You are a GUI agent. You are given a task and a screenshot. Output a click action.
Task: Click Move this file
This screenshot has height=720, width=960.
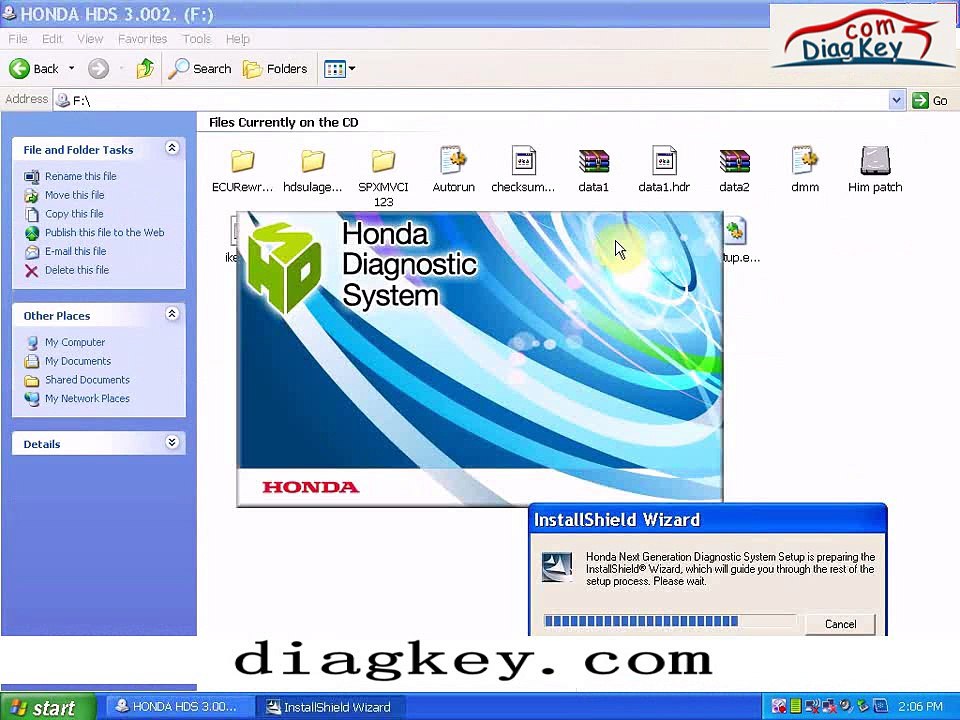[75, 195]
